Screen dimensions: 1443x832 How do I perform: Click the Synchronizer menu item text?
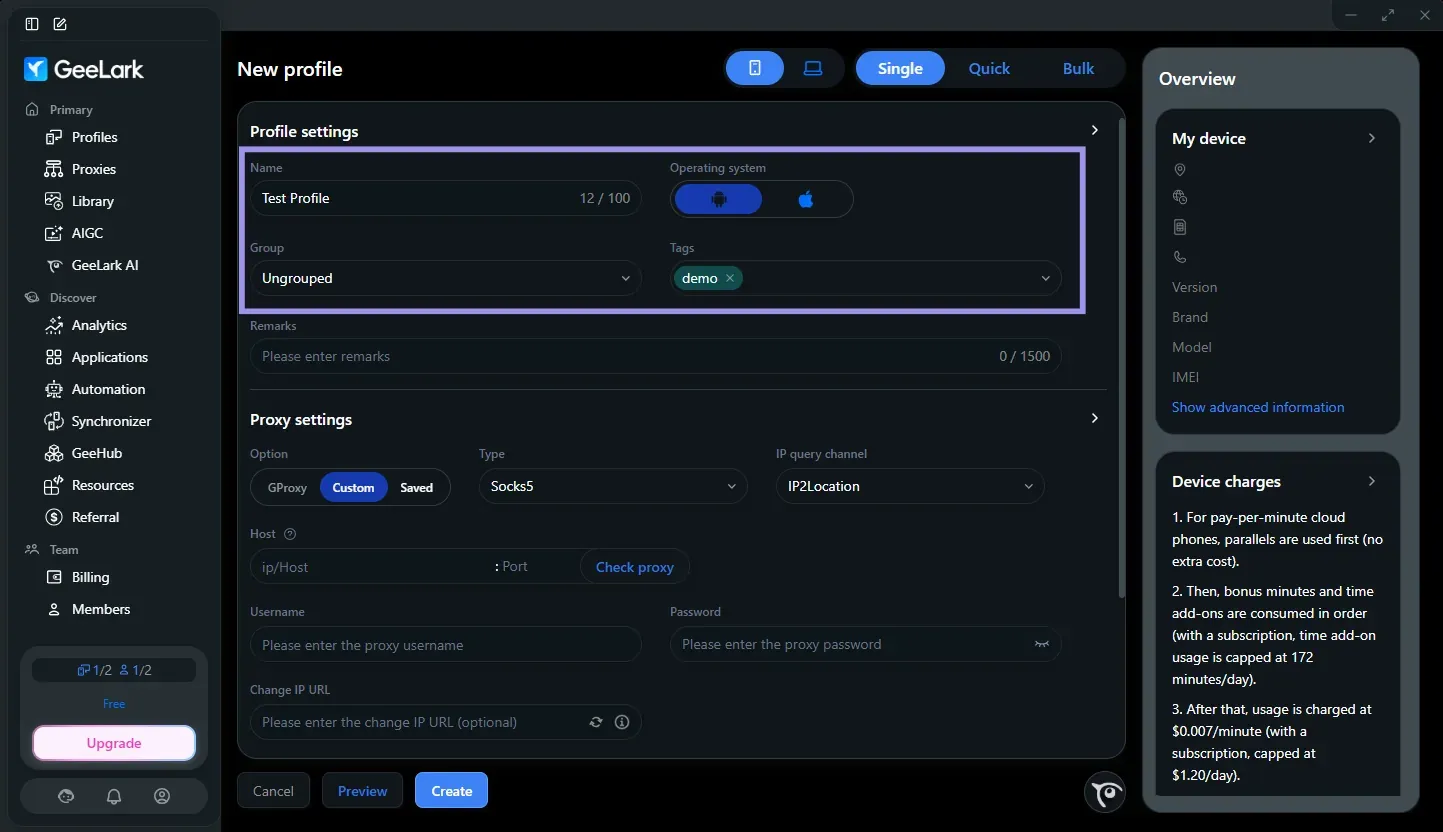(112, 421)
